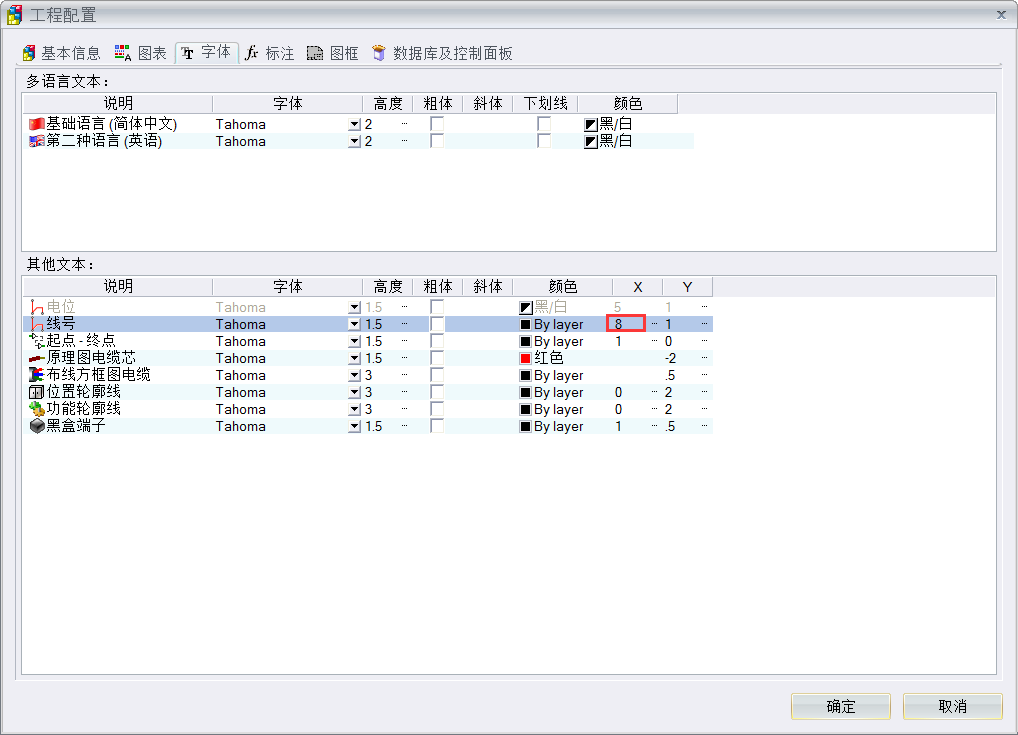1018x735 pixels.
Task: Toggle bold checkbox in 黑盒端子 row
Action: 437,426
